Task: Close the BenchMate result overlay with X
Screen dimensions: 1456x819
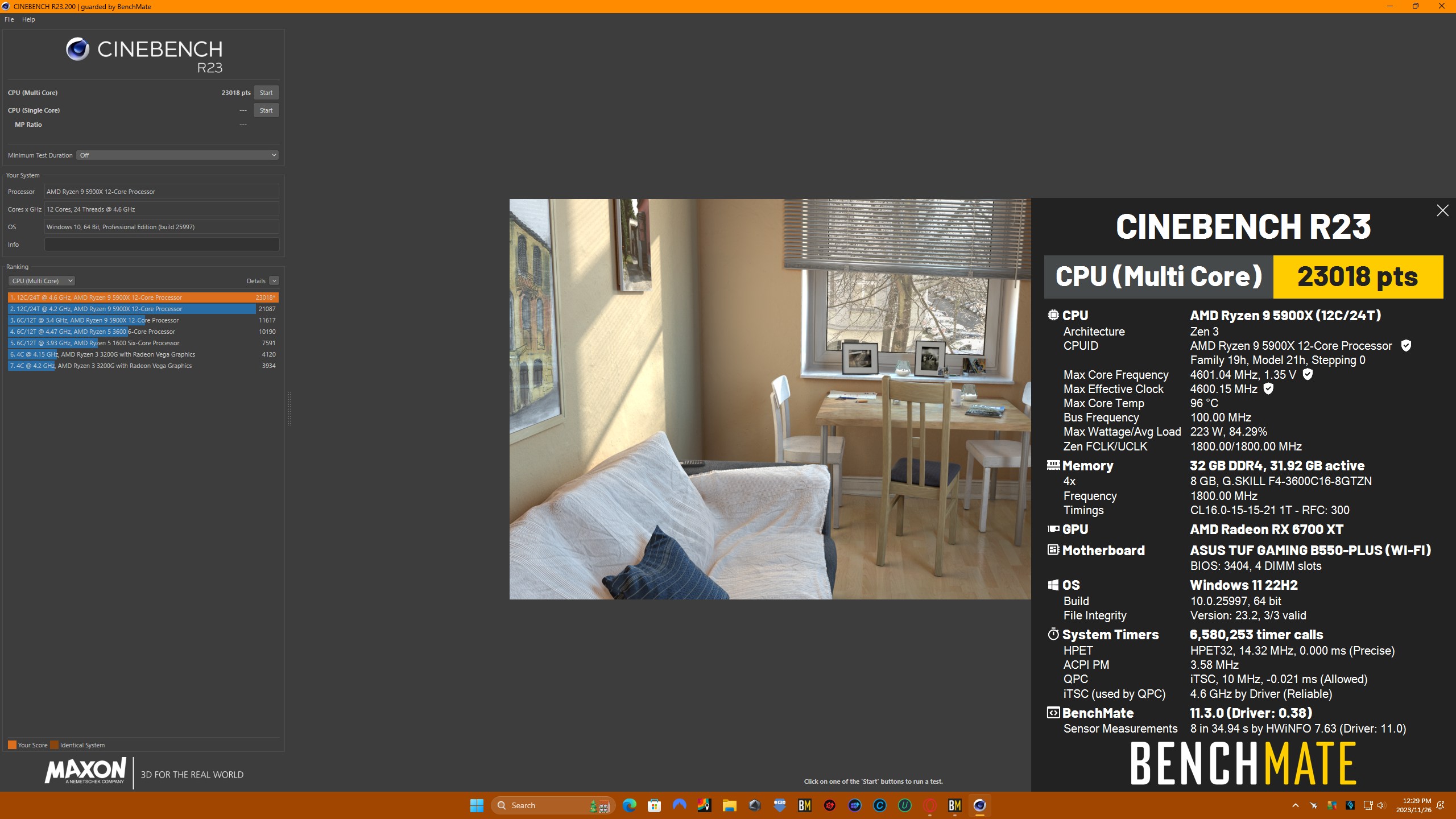Action: point(1442,210)
